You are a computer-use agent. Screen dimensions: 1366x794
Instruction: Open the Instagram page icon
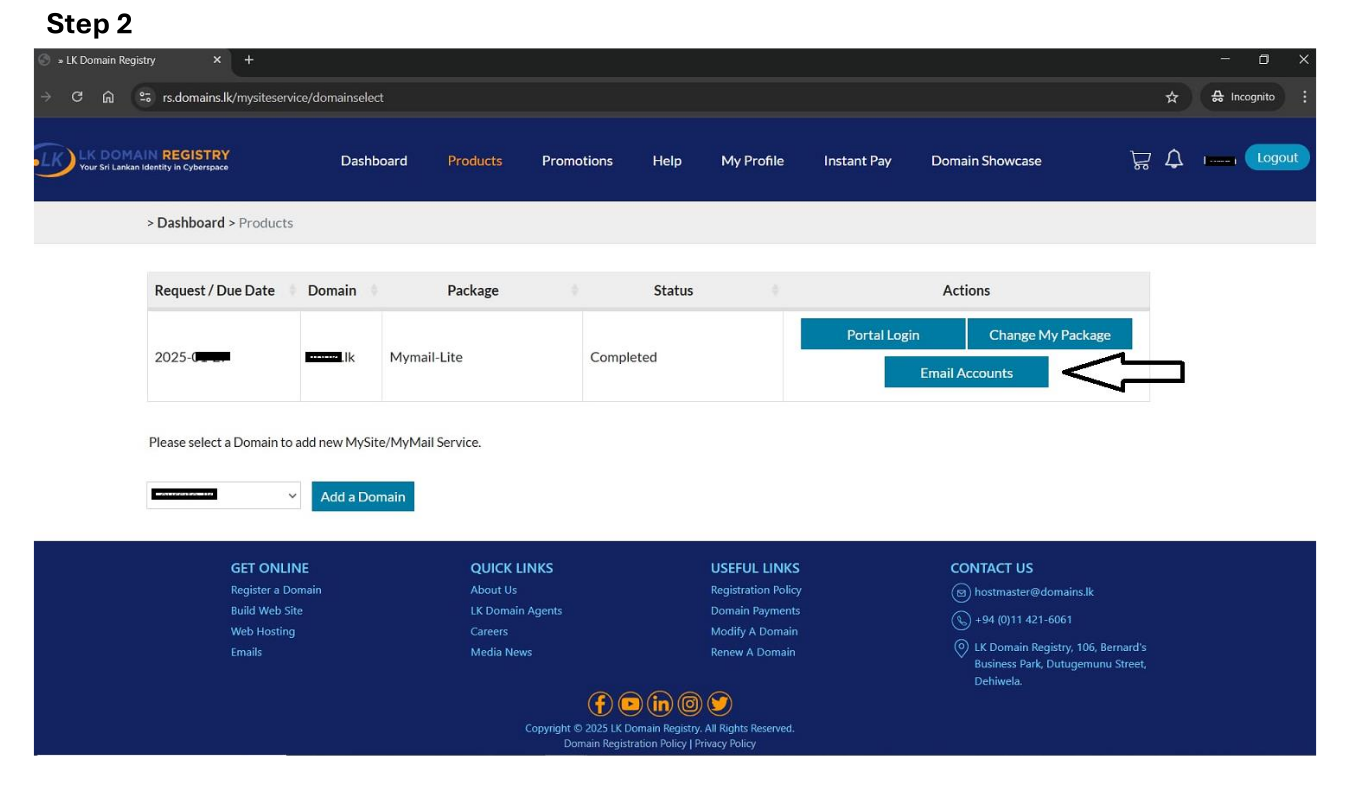click(690, 703)
